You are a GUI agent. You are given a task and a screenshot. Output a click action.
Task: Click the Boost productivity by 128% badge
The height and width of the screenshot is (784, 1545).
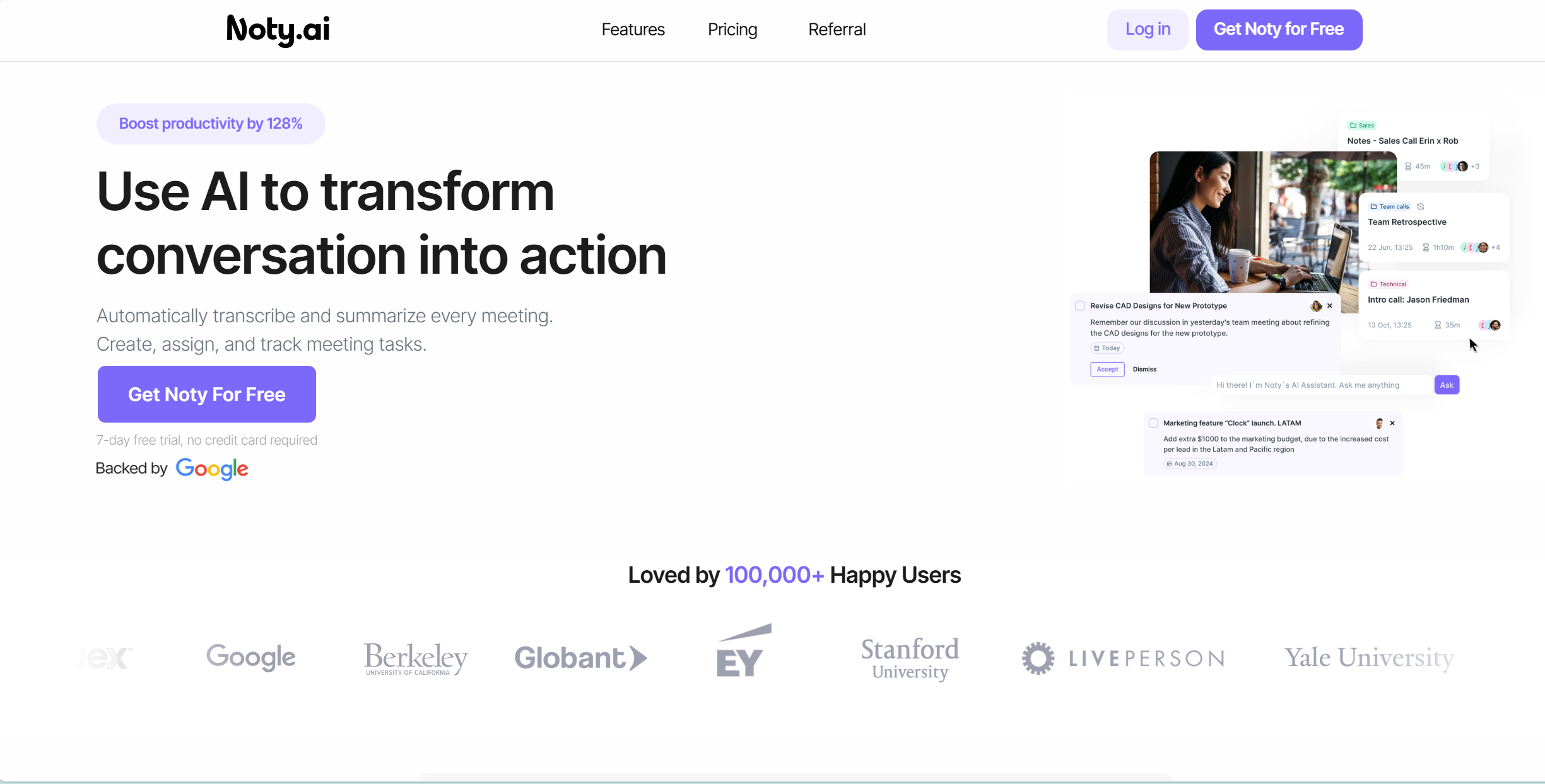pos(211,124)
